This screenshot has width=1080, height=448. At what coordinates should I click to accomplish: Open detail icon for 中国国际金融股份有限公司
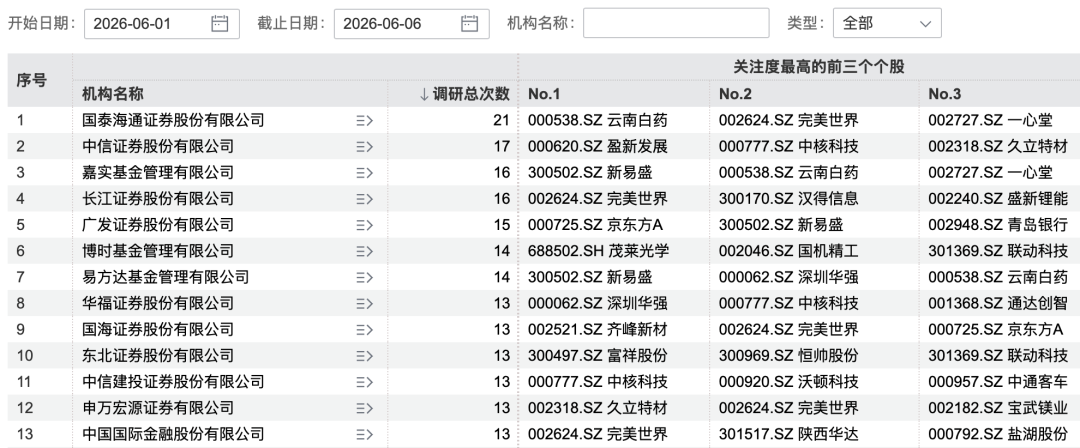click(x=364, y=435)
